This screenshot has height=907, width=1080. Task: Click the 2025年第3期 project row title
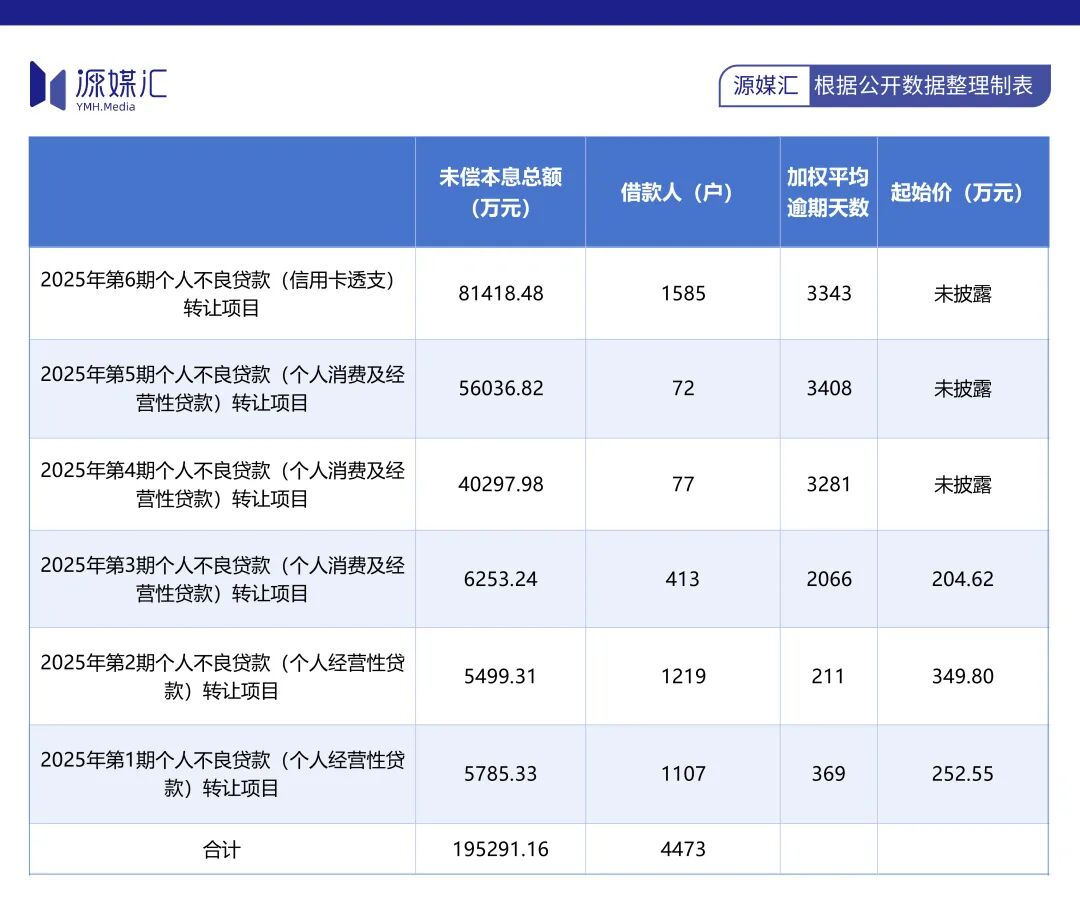click(222, 579)
